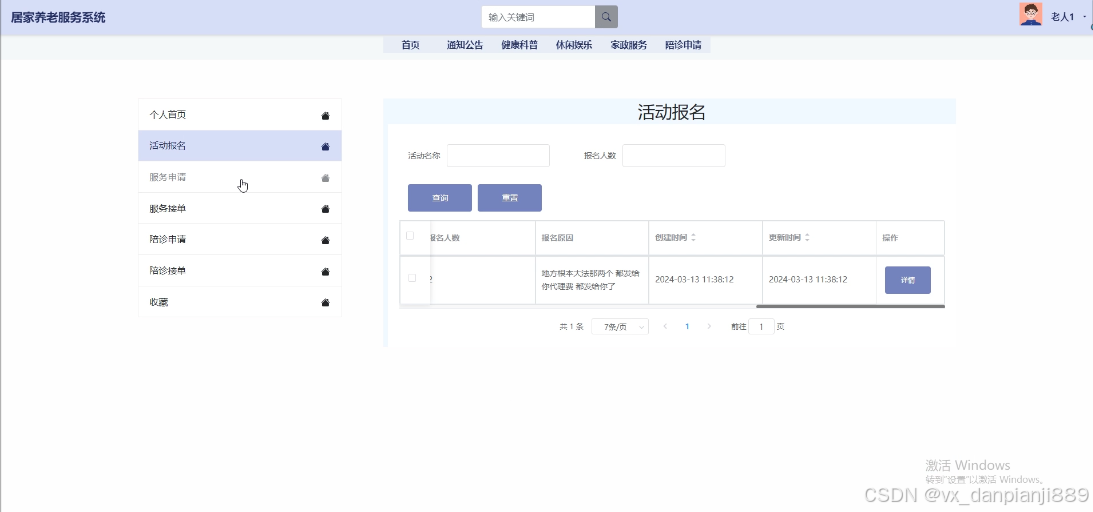The width and height of the screenshot is (1093, 512).
Task: Click the magnifier search icon in header
Action: (x=606, y=17)
